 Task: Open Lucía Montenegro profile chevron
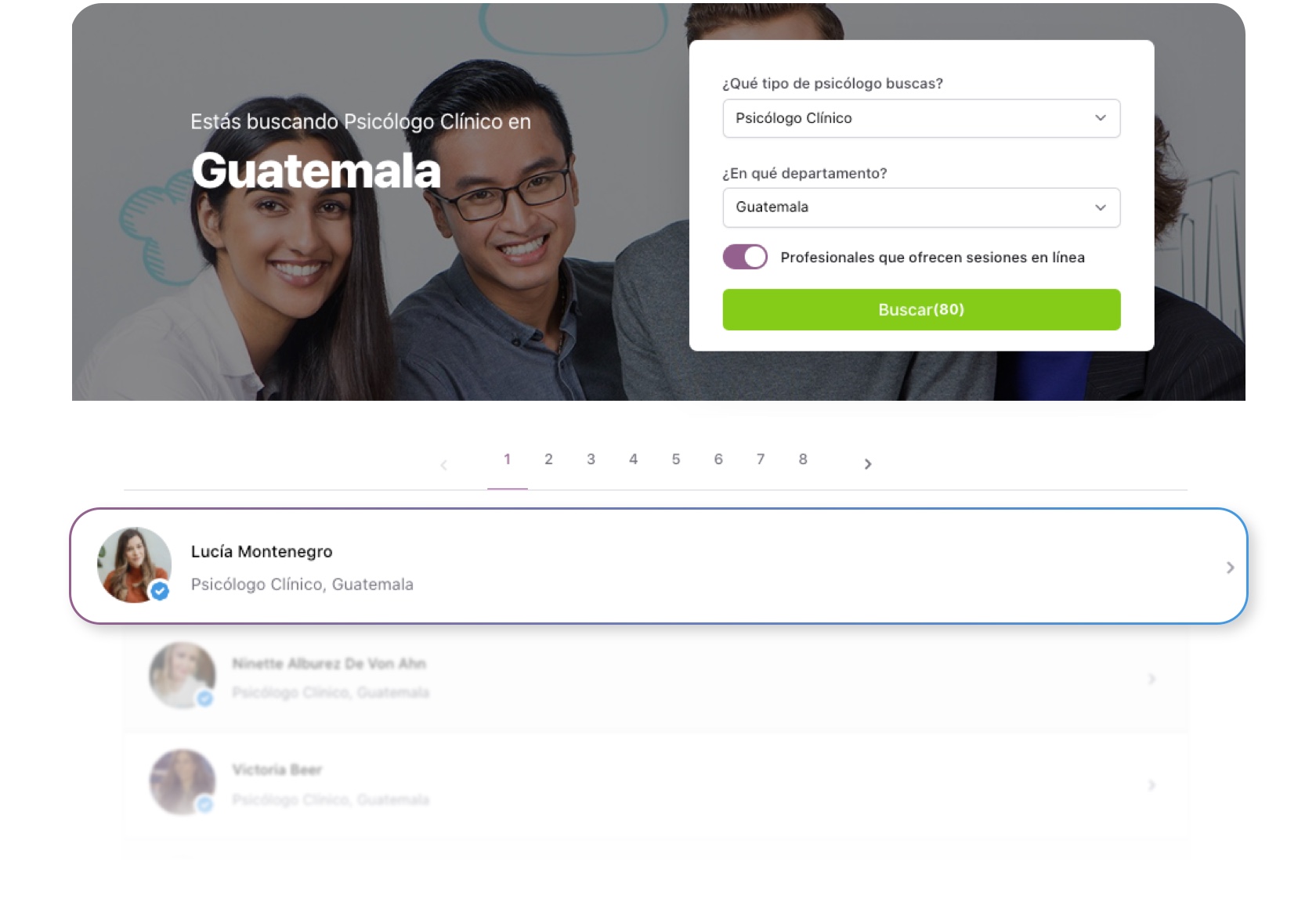coord(1230,568)
